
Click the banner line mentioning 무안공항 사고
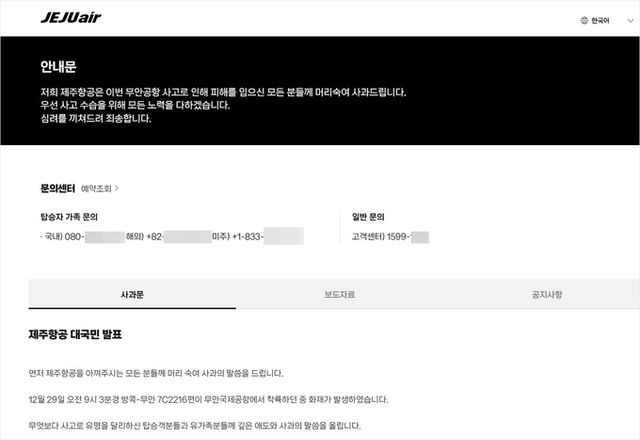[x=223, y=92]
